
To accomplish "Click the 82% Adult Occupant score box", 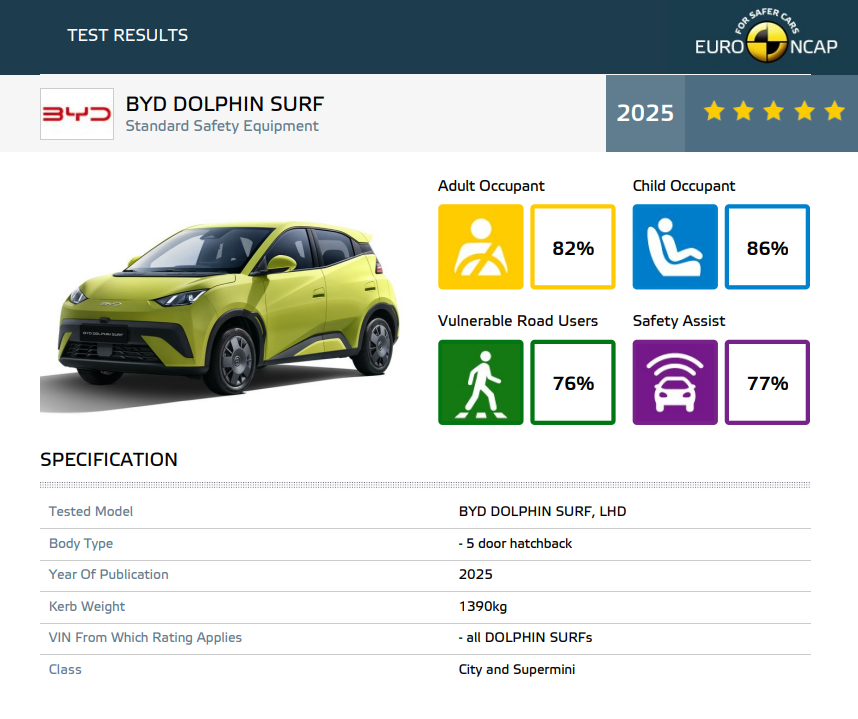I will point(573,247).
